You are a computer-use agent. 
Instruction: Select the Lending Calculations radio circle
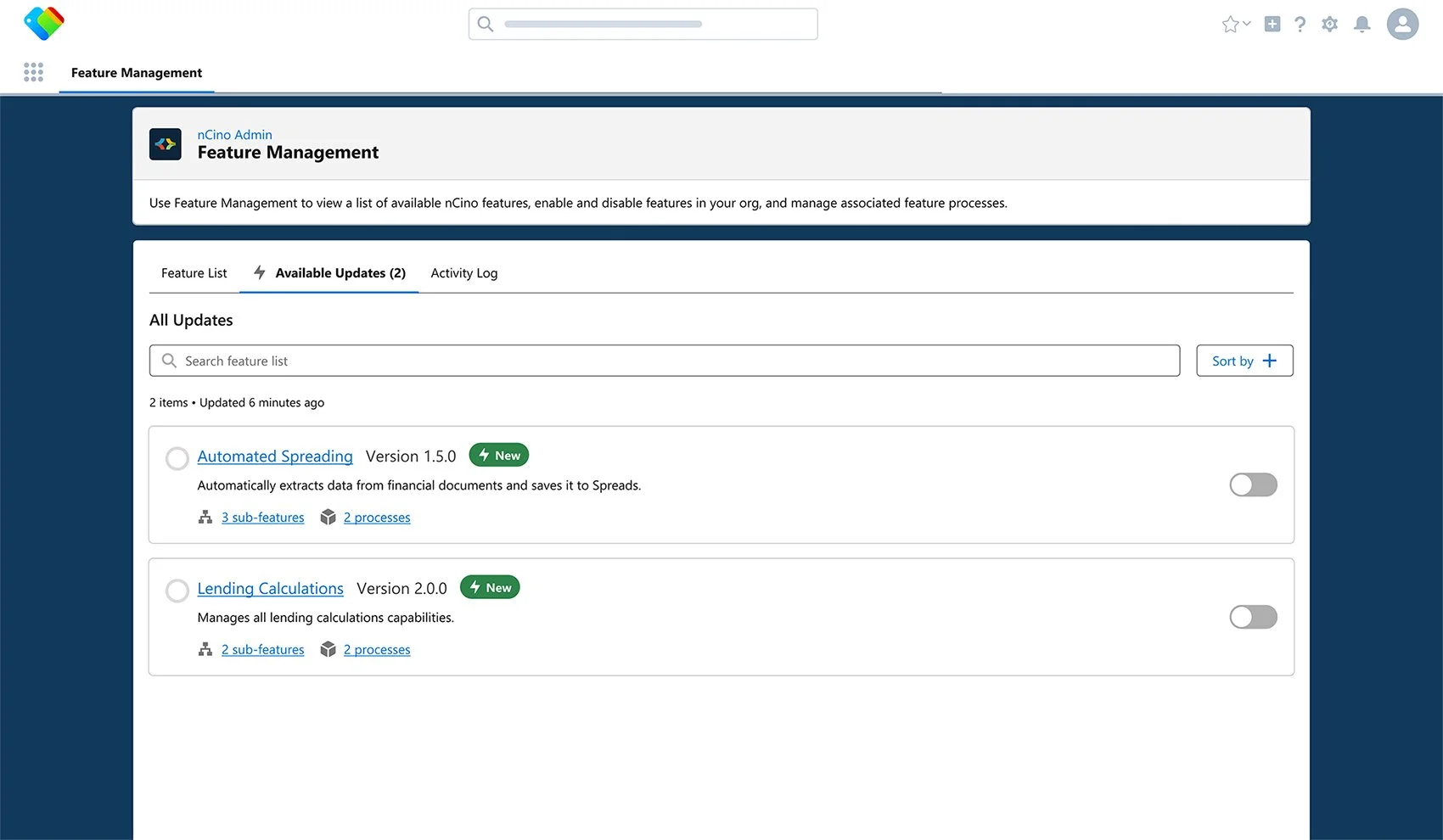[x=177, y=591]
